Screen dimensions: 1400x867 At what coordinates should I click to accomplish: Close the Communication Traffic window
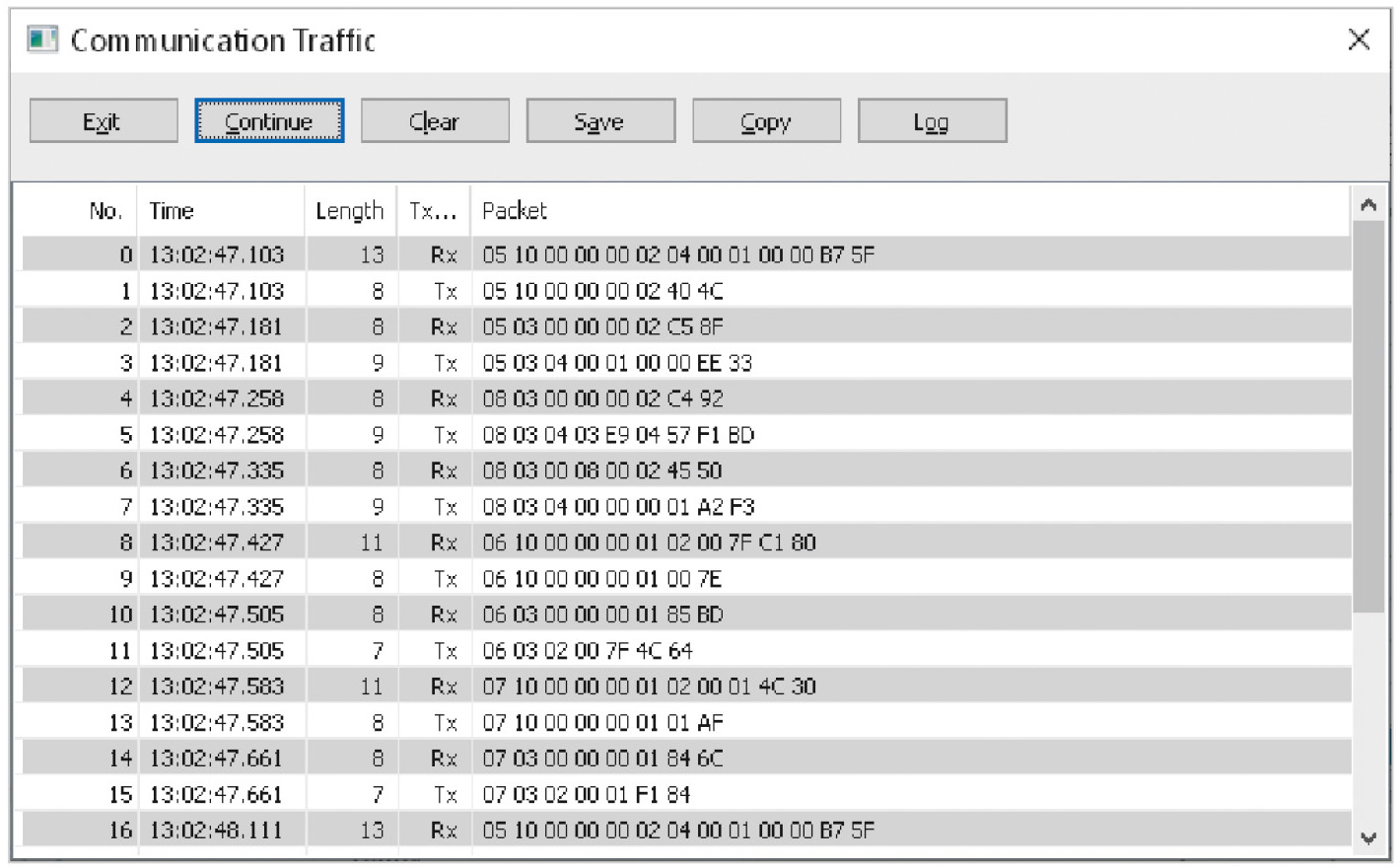pos(1359,39)
